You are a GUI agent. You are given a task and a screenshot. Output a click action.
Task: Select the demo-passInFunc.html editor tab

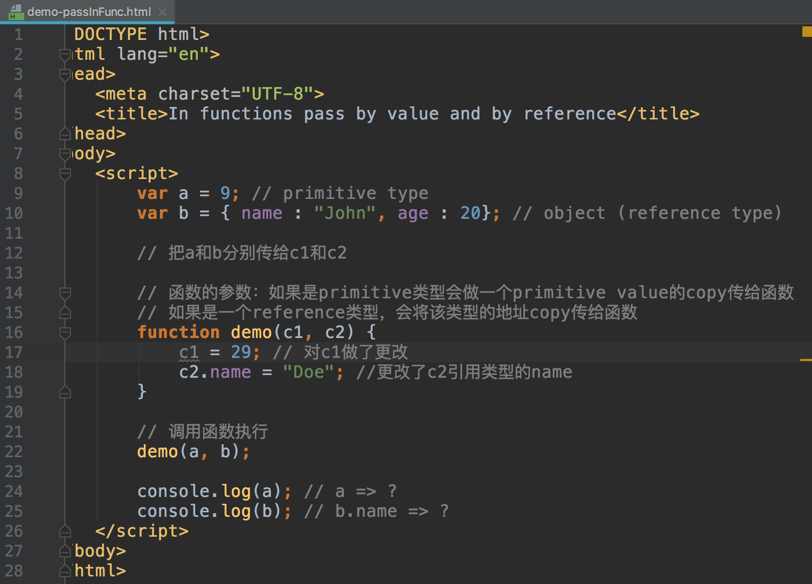tap(87, 11)
